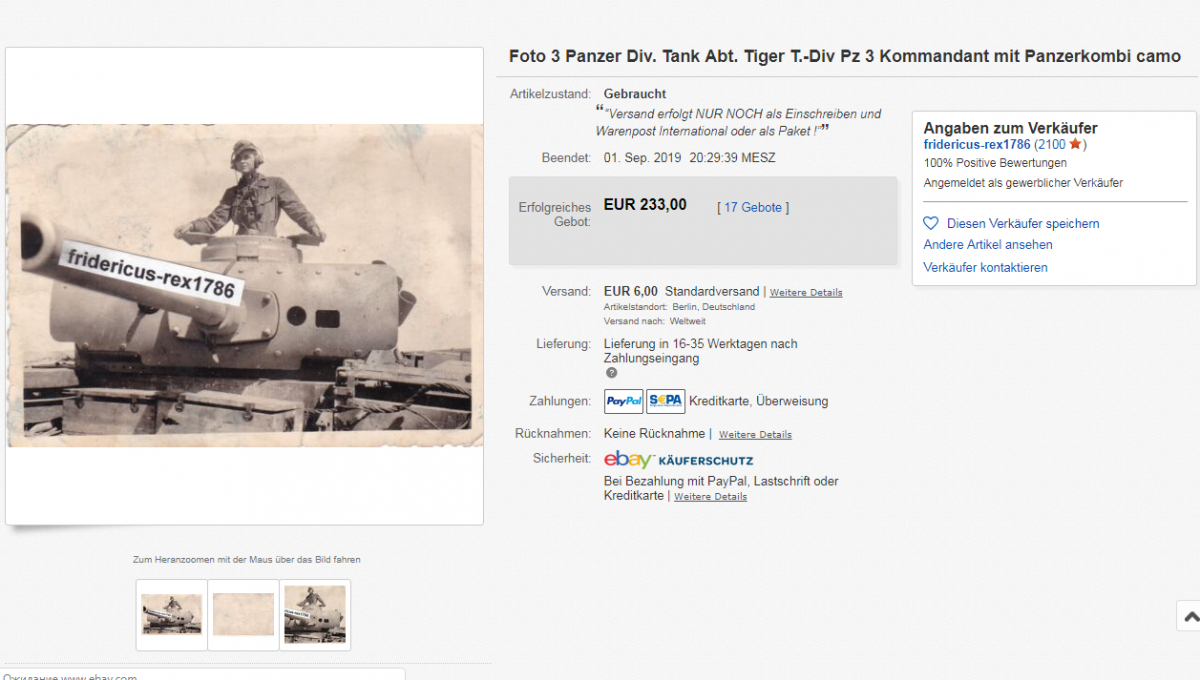
Task: Open seller profile fridericus-rex1786
Action: click(976, 145)
